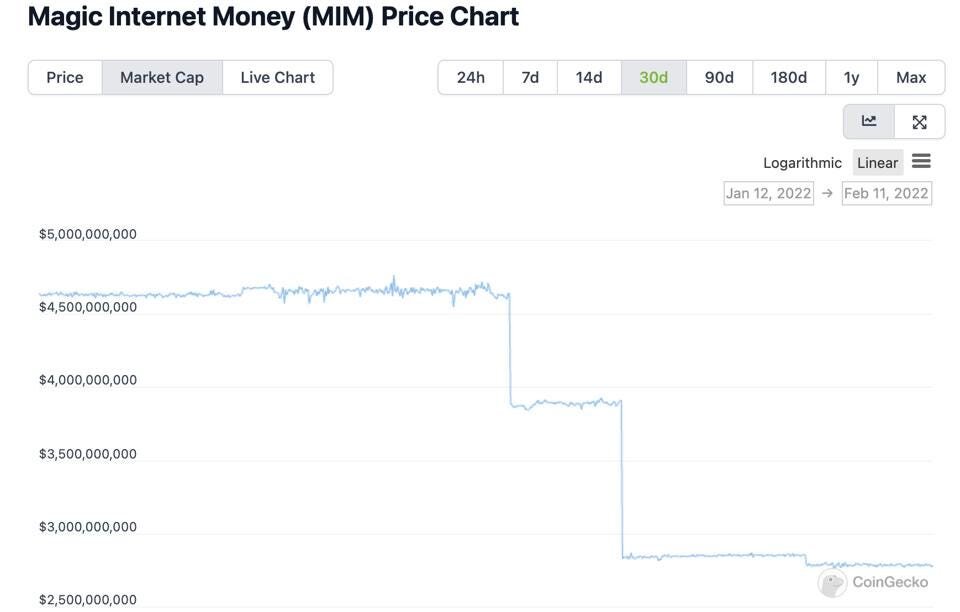Switch chart scale to Logarithmic

(802, 163)
